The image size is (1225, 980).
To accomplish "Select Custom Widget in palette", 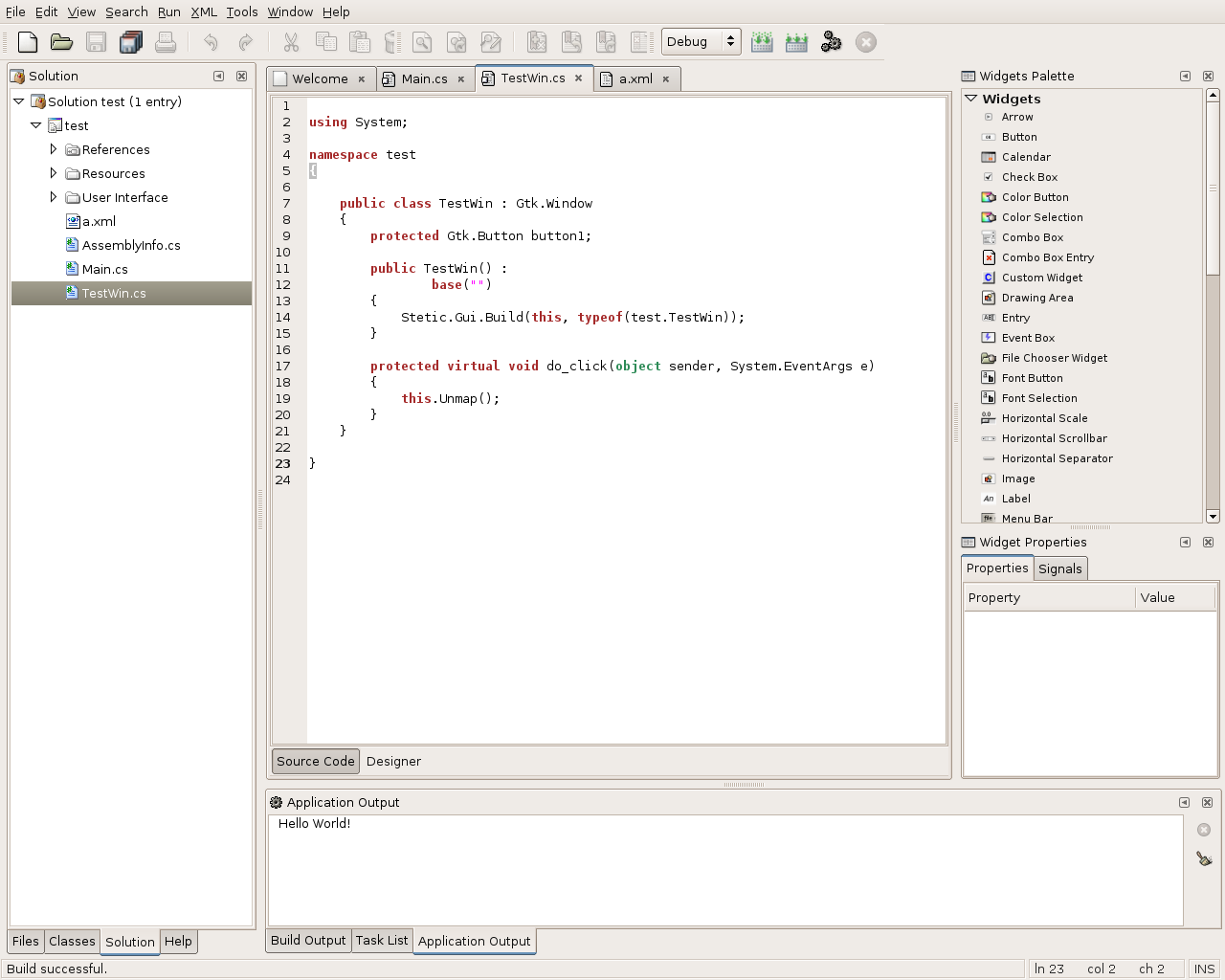I will [x=1042, y=278].
